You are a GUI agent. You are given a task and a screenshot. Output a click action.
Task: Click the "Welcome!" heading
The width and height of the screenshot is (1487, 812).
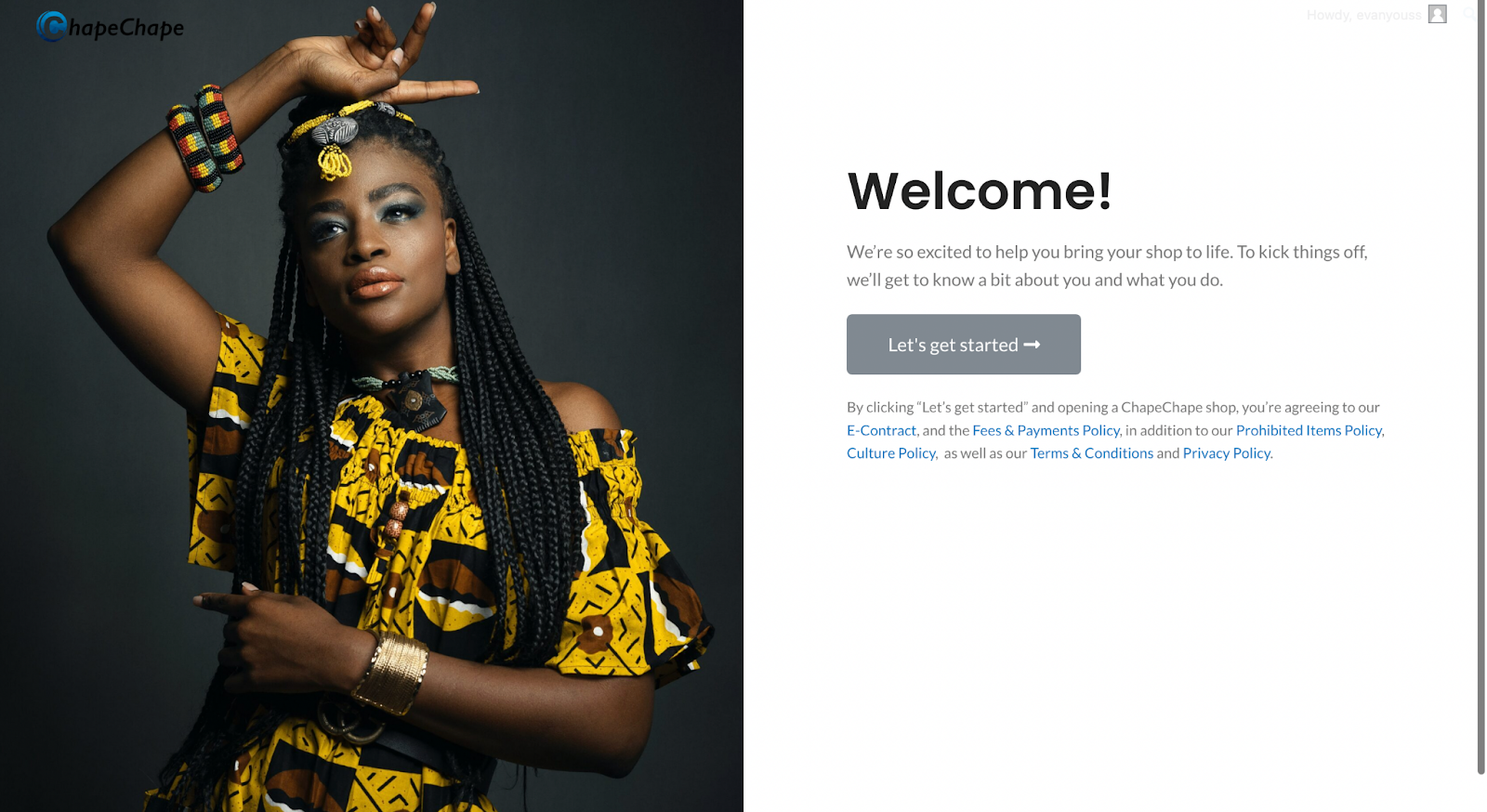point(980,191)
